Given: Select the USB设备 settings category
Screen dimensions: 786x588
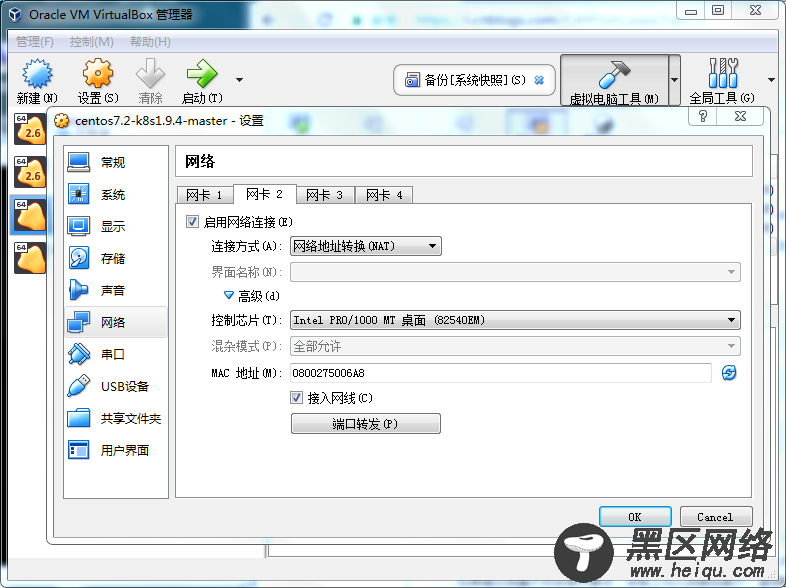Looking at the screenshot, I should [116, 386].
